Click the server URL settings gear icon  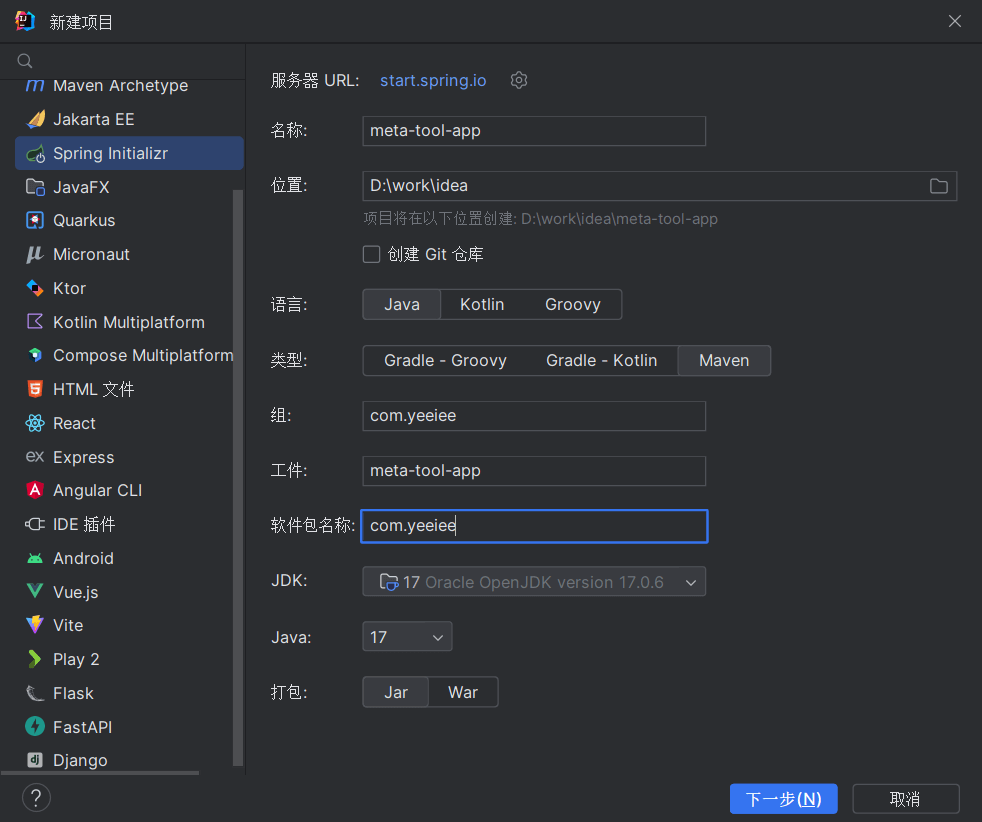518,80
